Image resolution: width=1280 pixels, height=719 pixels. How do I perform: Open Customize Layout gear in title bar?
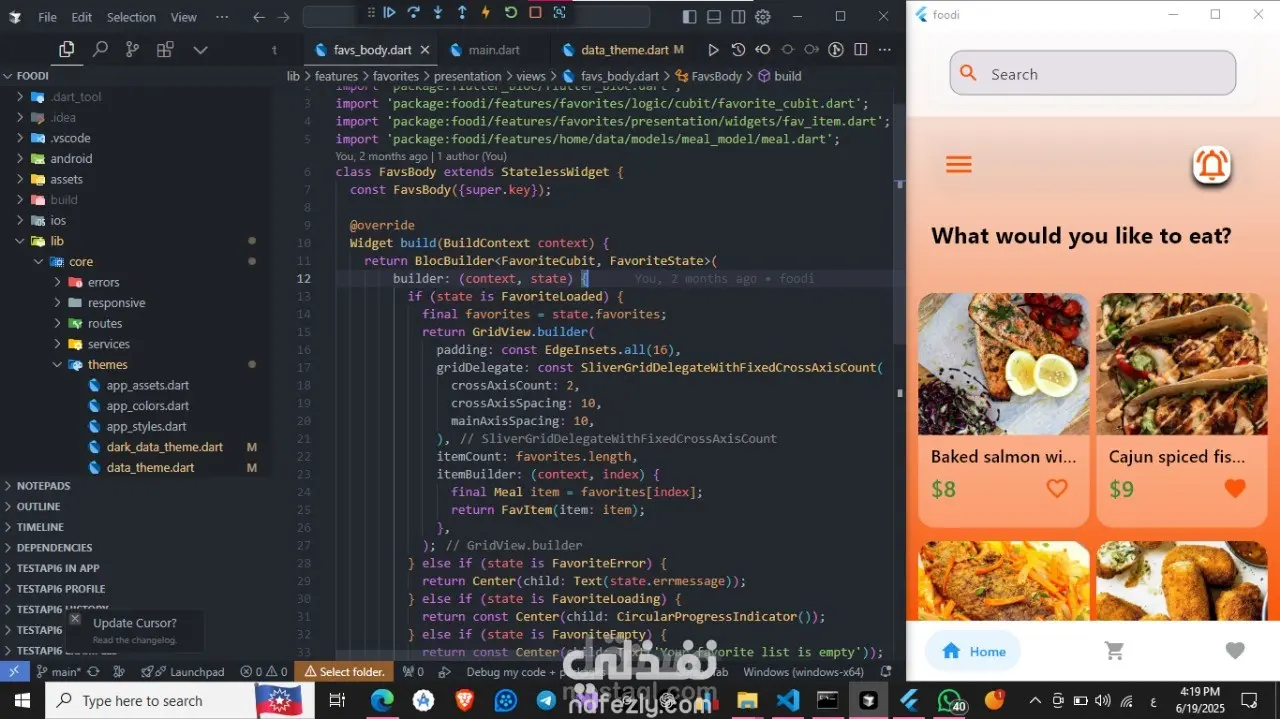(763, 17)
